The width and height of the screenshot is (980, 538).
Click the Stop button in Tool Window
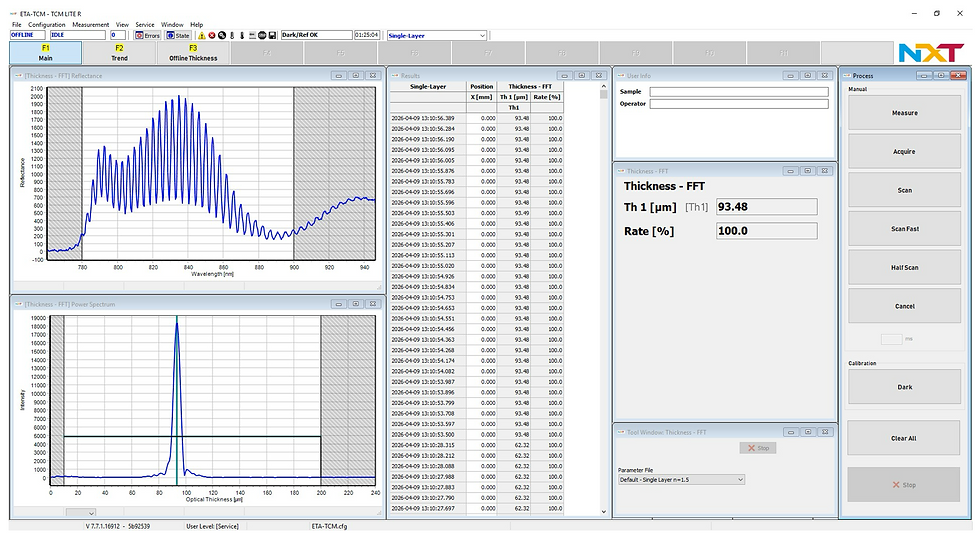[758, 448]
